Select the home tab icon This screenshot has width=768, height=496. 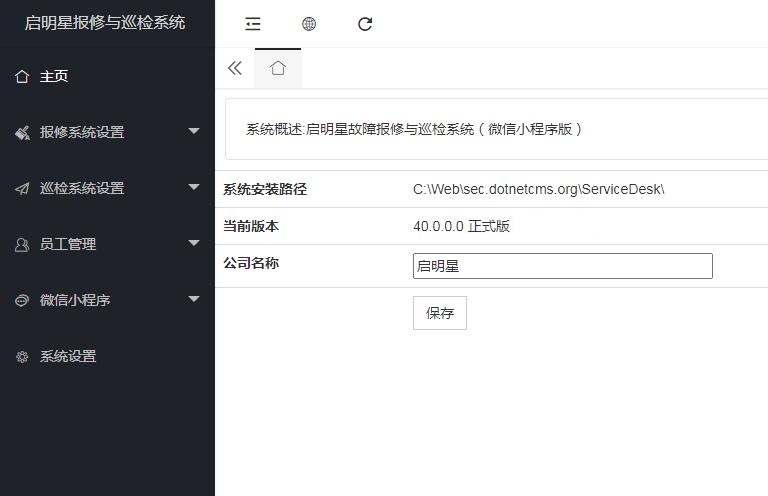(278, 68)
